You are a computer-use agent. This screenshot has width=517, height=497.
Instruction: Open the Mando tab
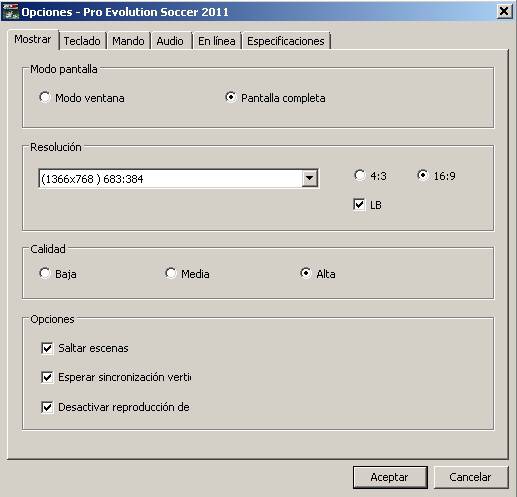(x=128, y=41)
